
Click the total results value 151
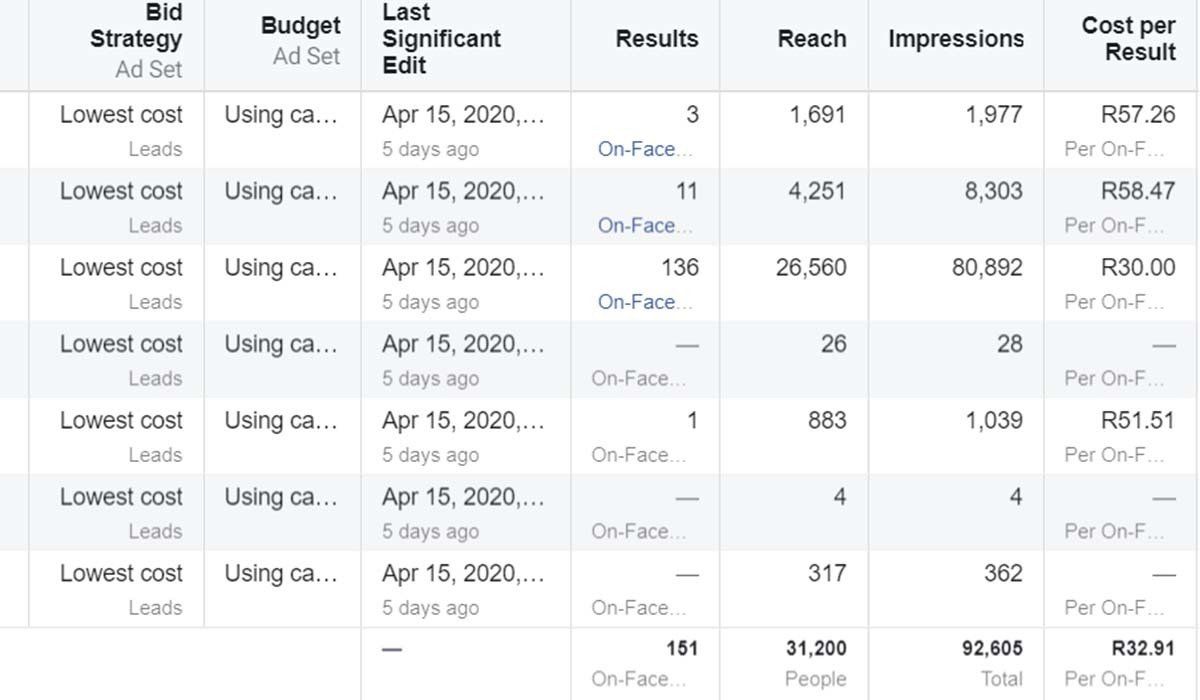click(x=682, y=649)
